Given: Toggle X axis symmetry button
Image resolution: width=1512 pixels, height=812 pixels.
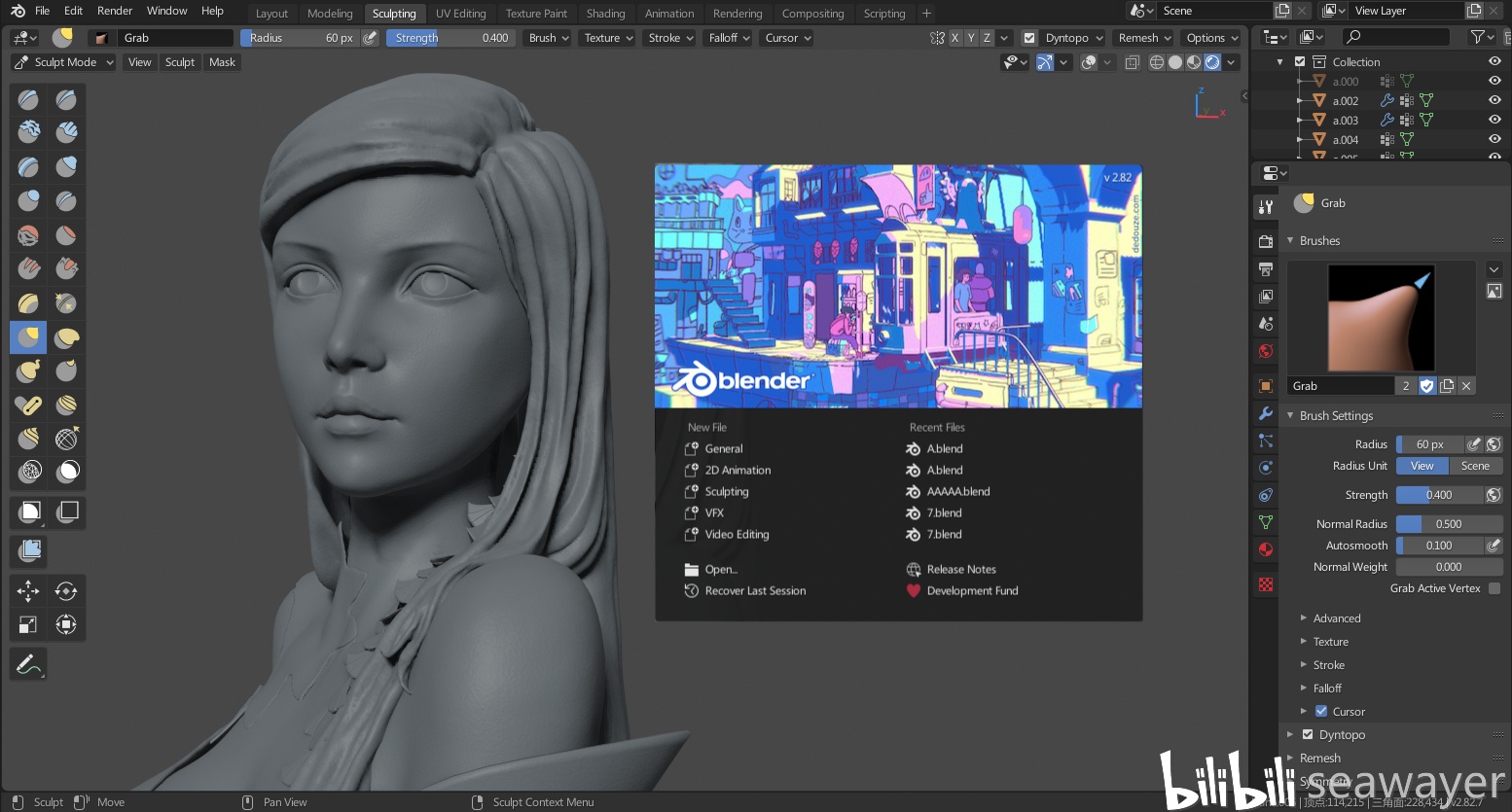Looking at the screenshot, I should tap(954, 38).
